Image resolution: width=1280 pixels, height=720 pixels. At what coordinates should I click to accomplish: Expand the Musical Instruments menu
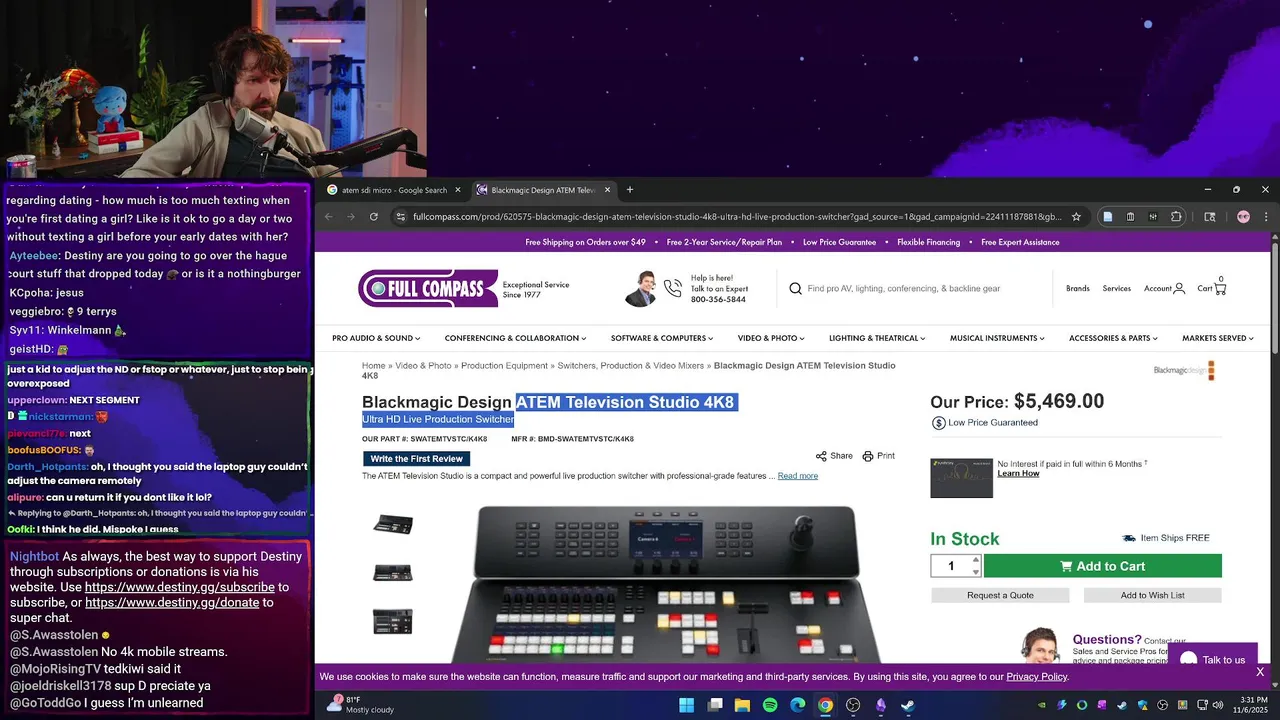[997, 338]
